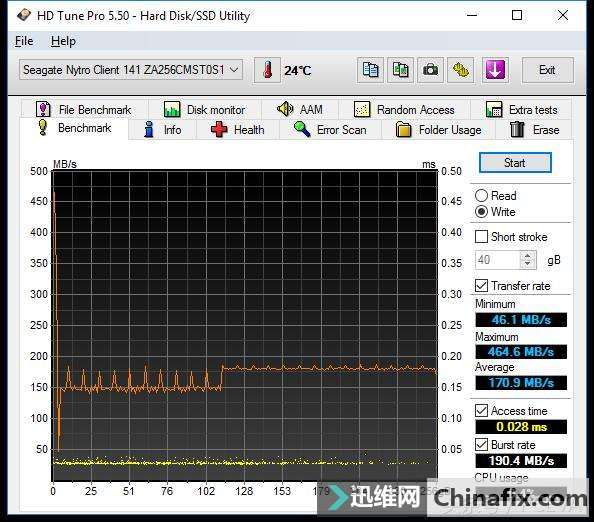
Task: Increase short stroke value with up arrow
Action: click(x=528, y=255)
